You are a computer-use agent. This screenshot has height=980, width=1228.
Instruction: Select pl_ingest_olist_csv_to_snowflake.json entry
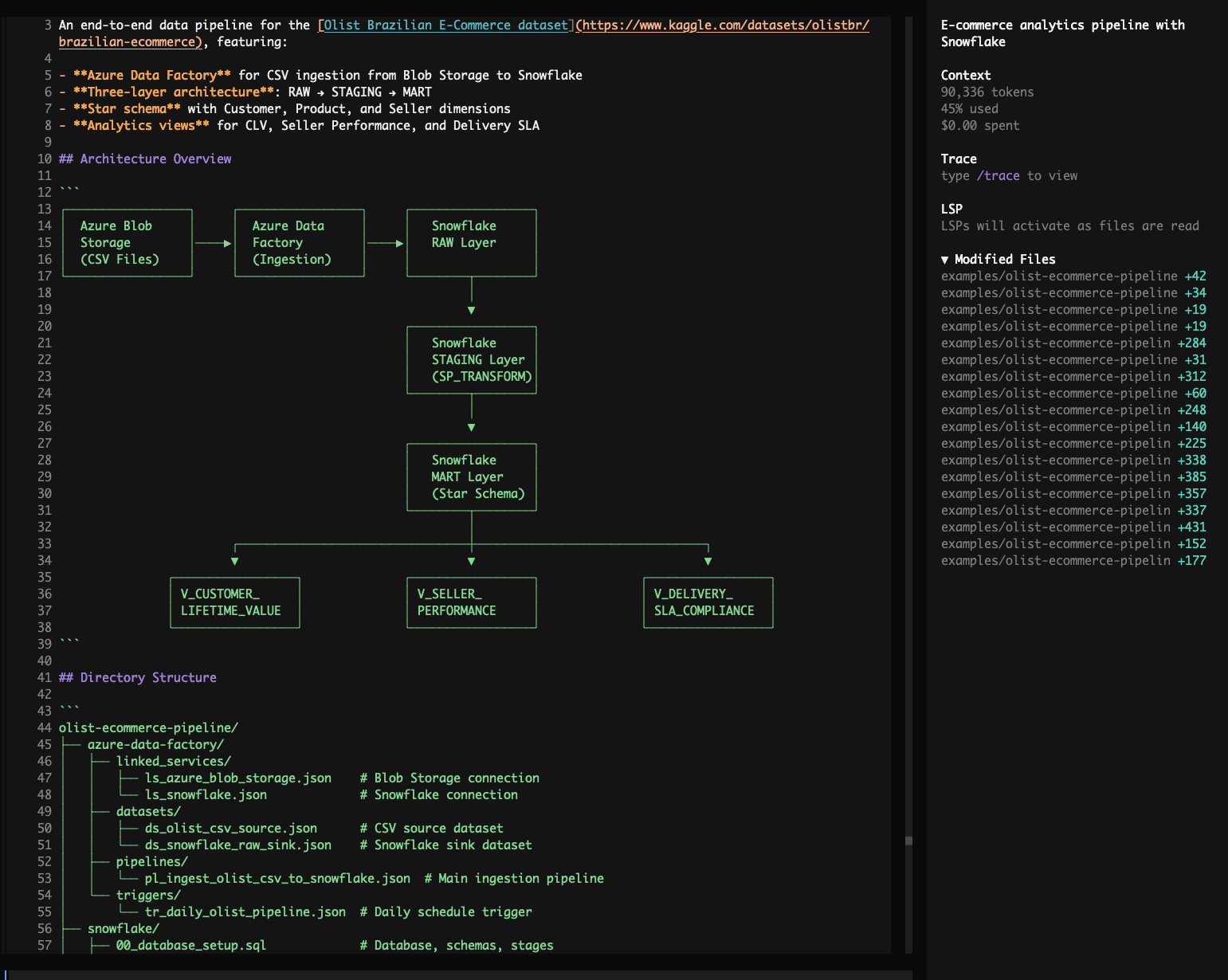tap(277, 878)
